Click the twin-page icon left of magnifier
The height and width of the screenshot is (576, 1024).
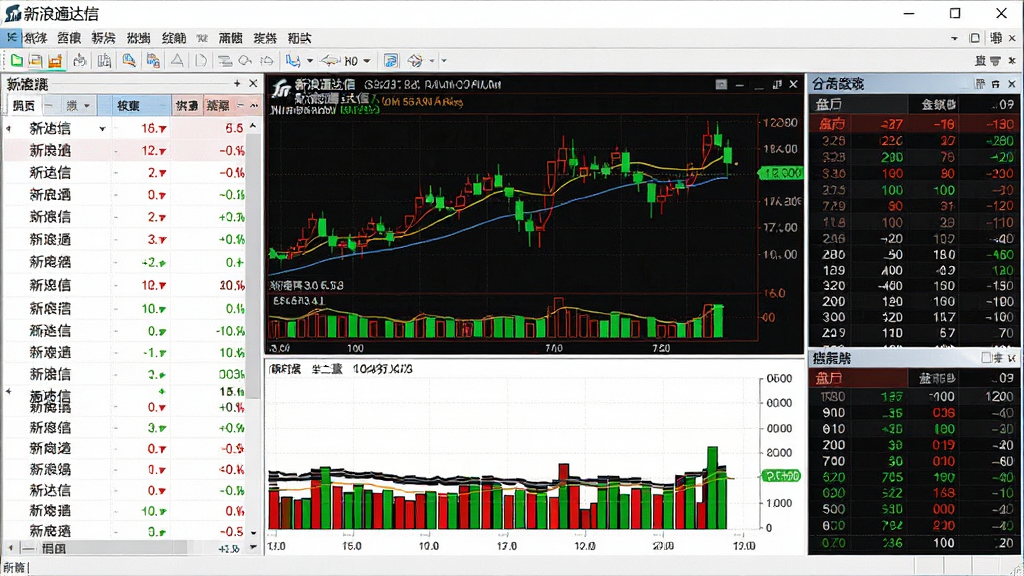click(104, 61)
